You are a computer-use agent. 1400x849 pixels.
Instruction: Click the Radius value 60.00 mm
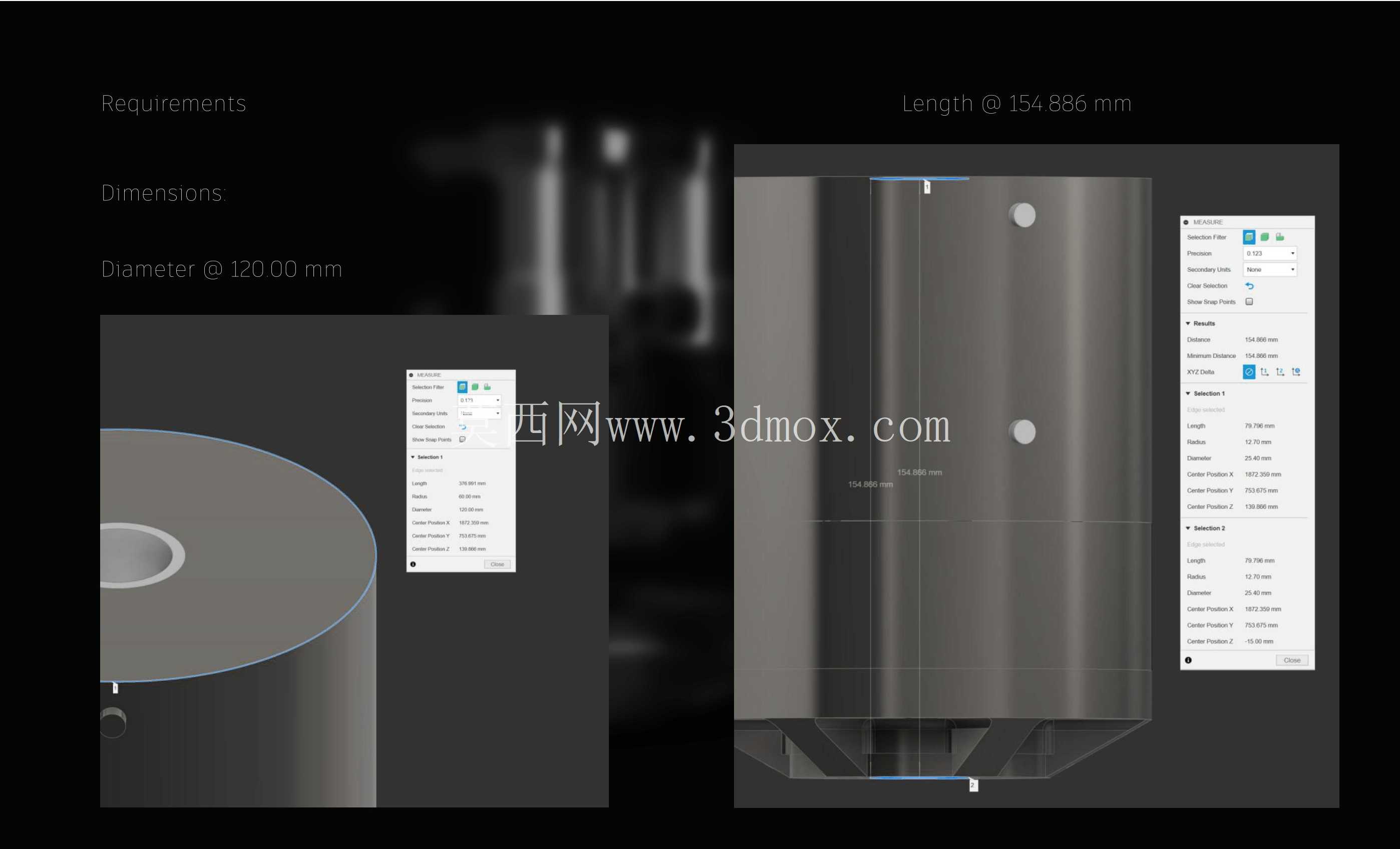point(469,497)
